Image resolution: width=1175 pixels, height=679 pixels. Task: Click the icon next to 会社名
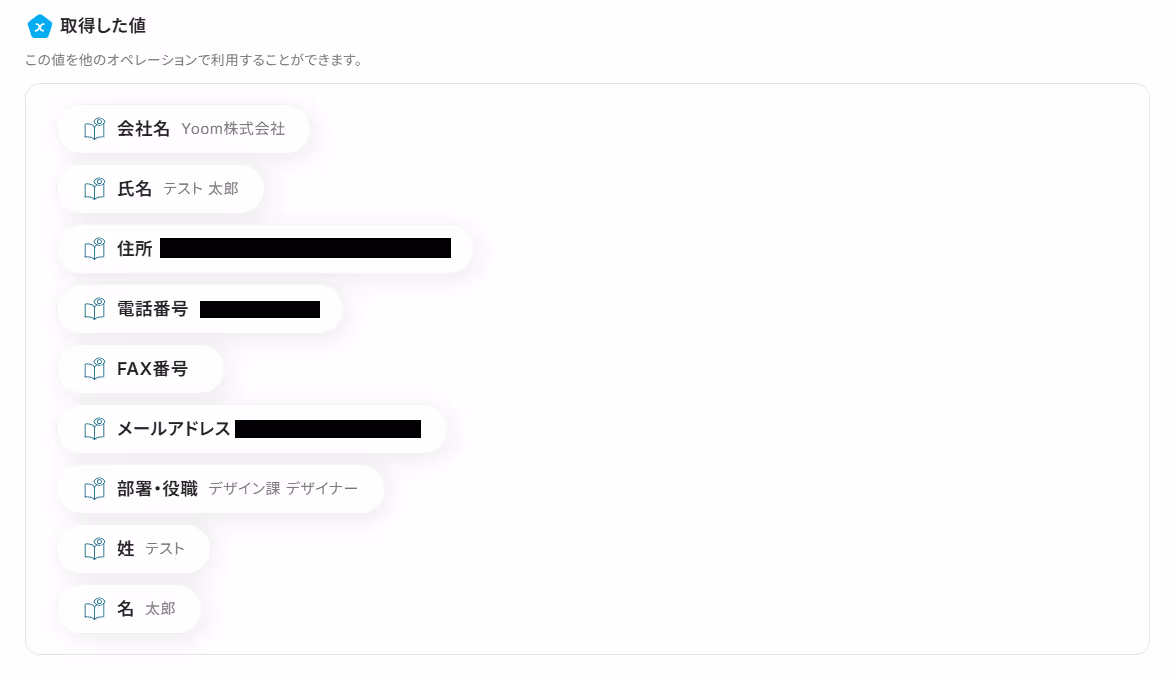point(94,129)
